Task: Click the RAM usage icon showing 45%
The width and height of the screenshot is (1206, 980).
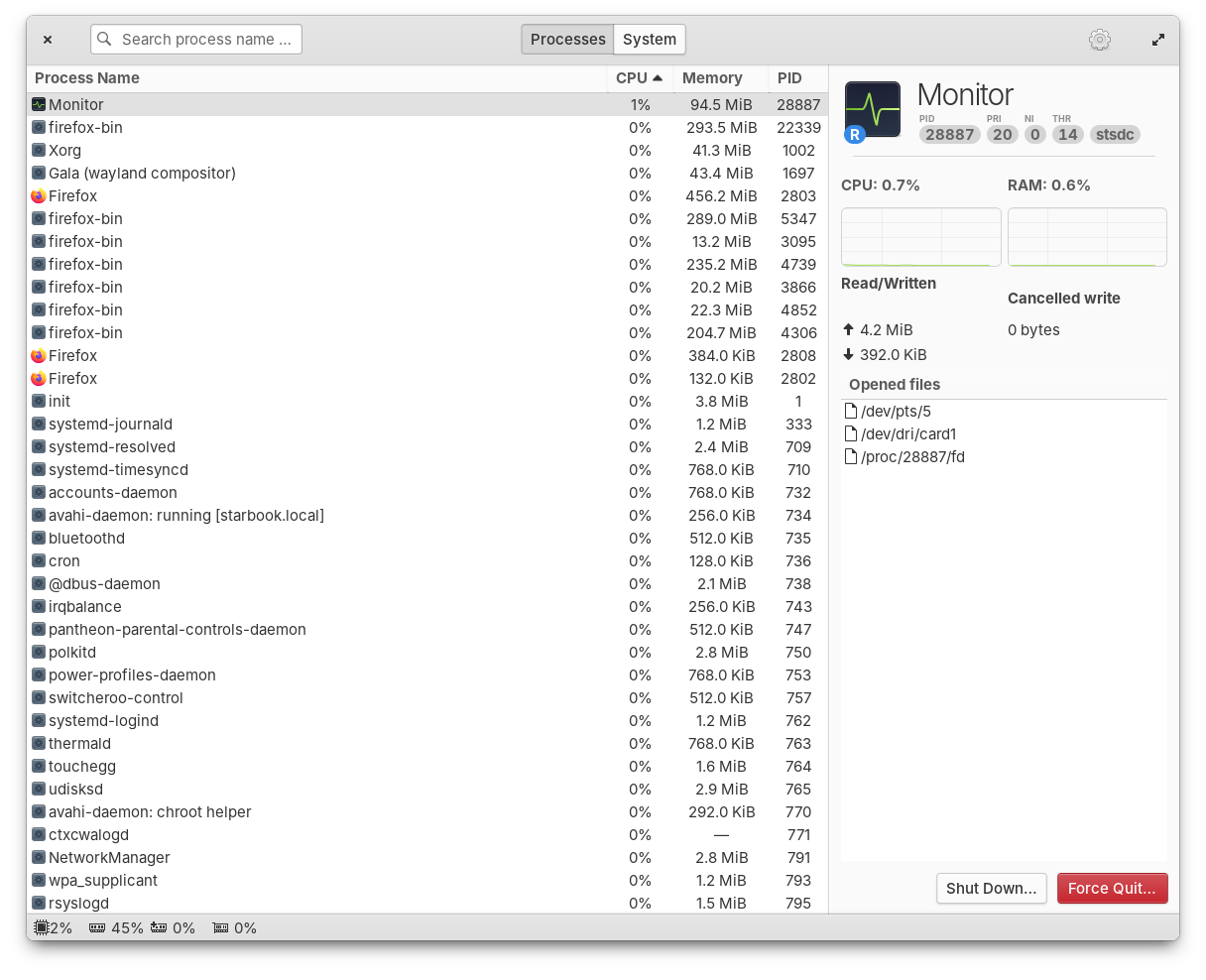Action: click(96, 926)
